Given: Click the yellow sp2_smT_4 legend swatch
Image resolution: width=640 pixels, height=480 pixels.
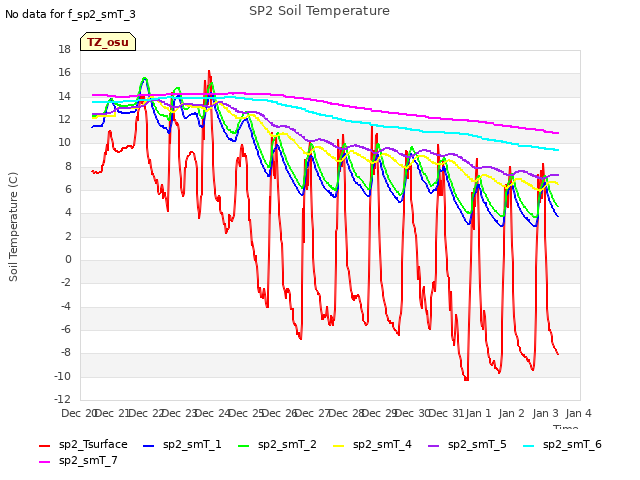Looking at the screenshot, I should point(339,446).
